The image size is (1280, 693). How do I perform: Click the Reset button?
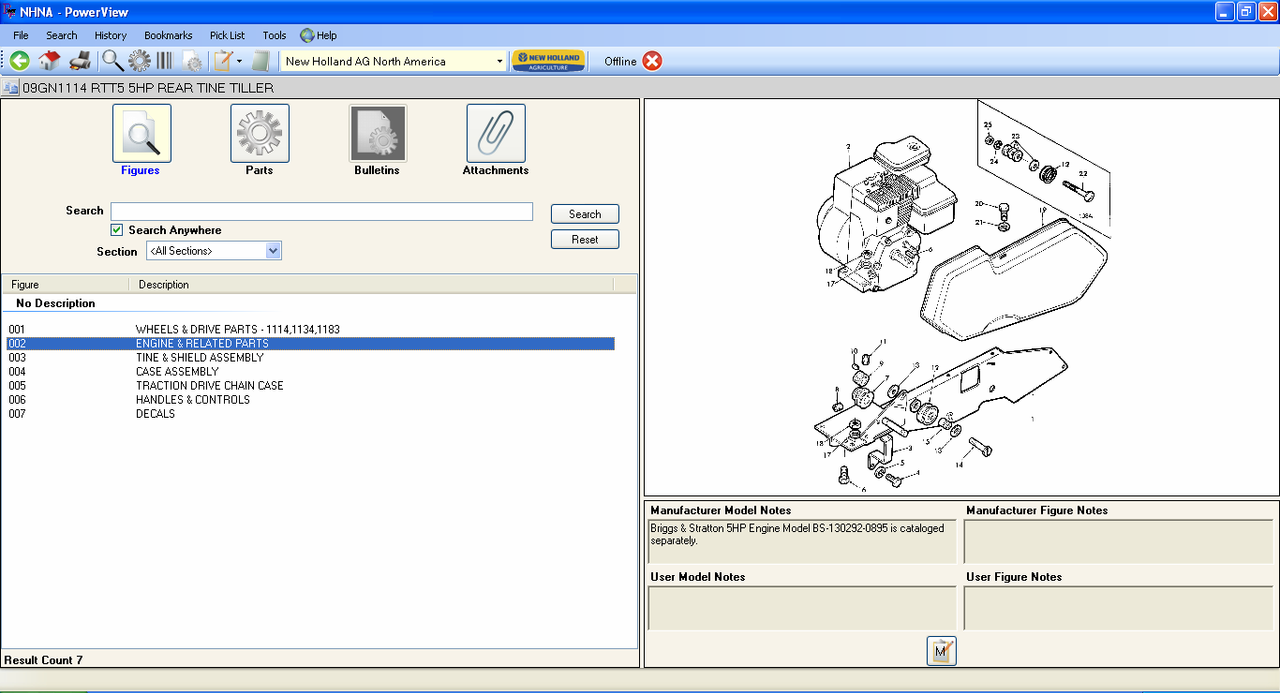[x=585, y=239]
